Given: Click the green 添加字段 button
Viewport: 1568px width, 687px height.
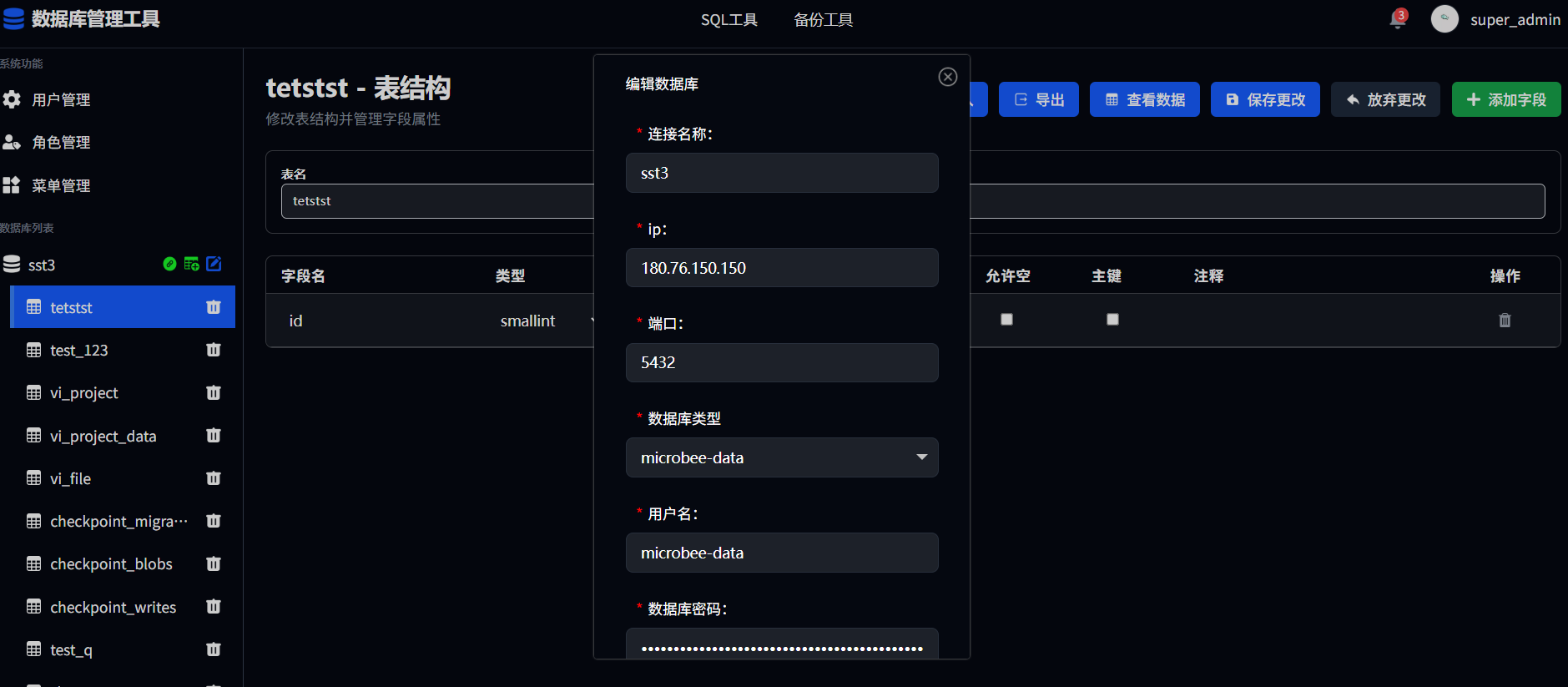Looking at the screenshot, I should [x=1505, y=99].
